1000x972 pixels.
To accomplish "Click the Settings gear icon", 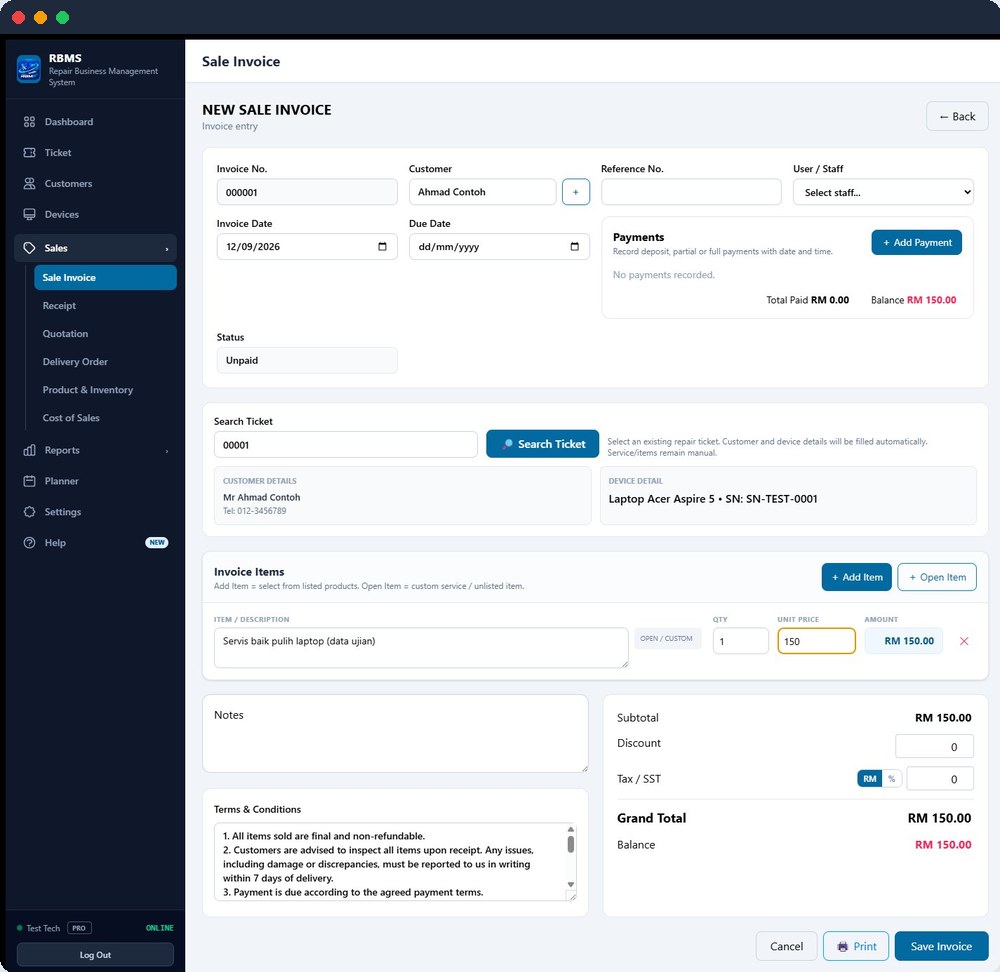I will click(x=29, y=512).
